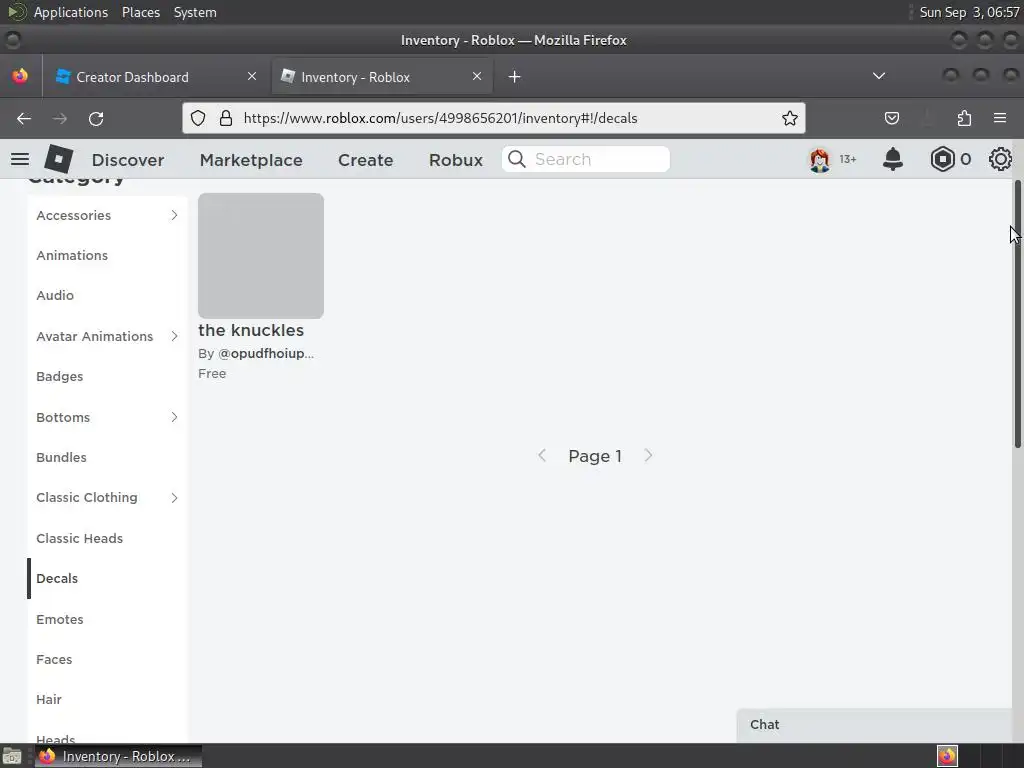Click the search magnifier icon
The height and width of the screenshot is (768, 1024).
(517, 159)
